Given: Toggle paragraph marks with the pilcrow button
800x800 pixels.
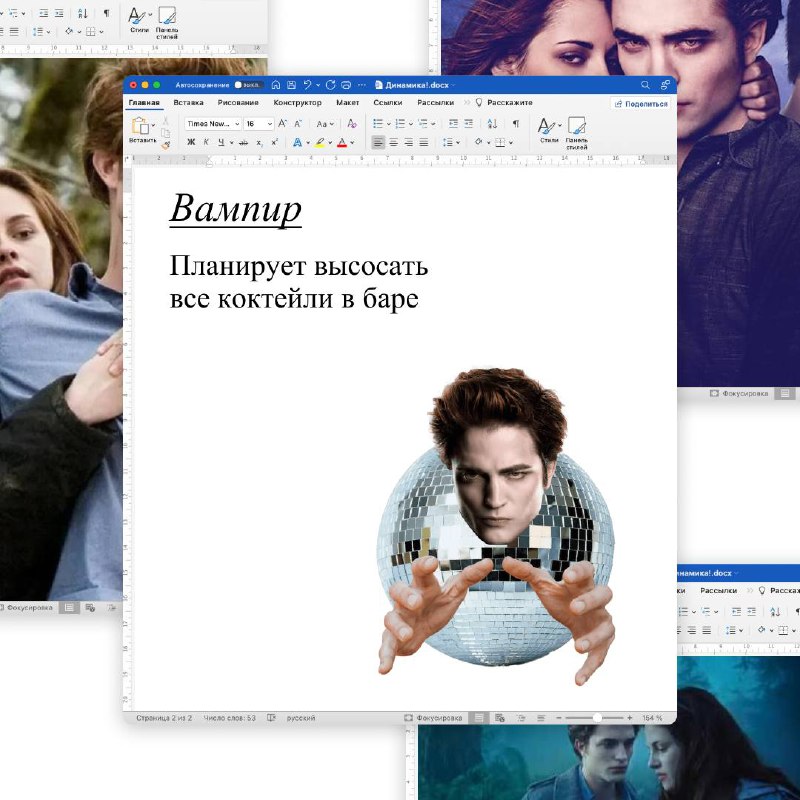Looking at the screenshot, I should click(516, 123).
